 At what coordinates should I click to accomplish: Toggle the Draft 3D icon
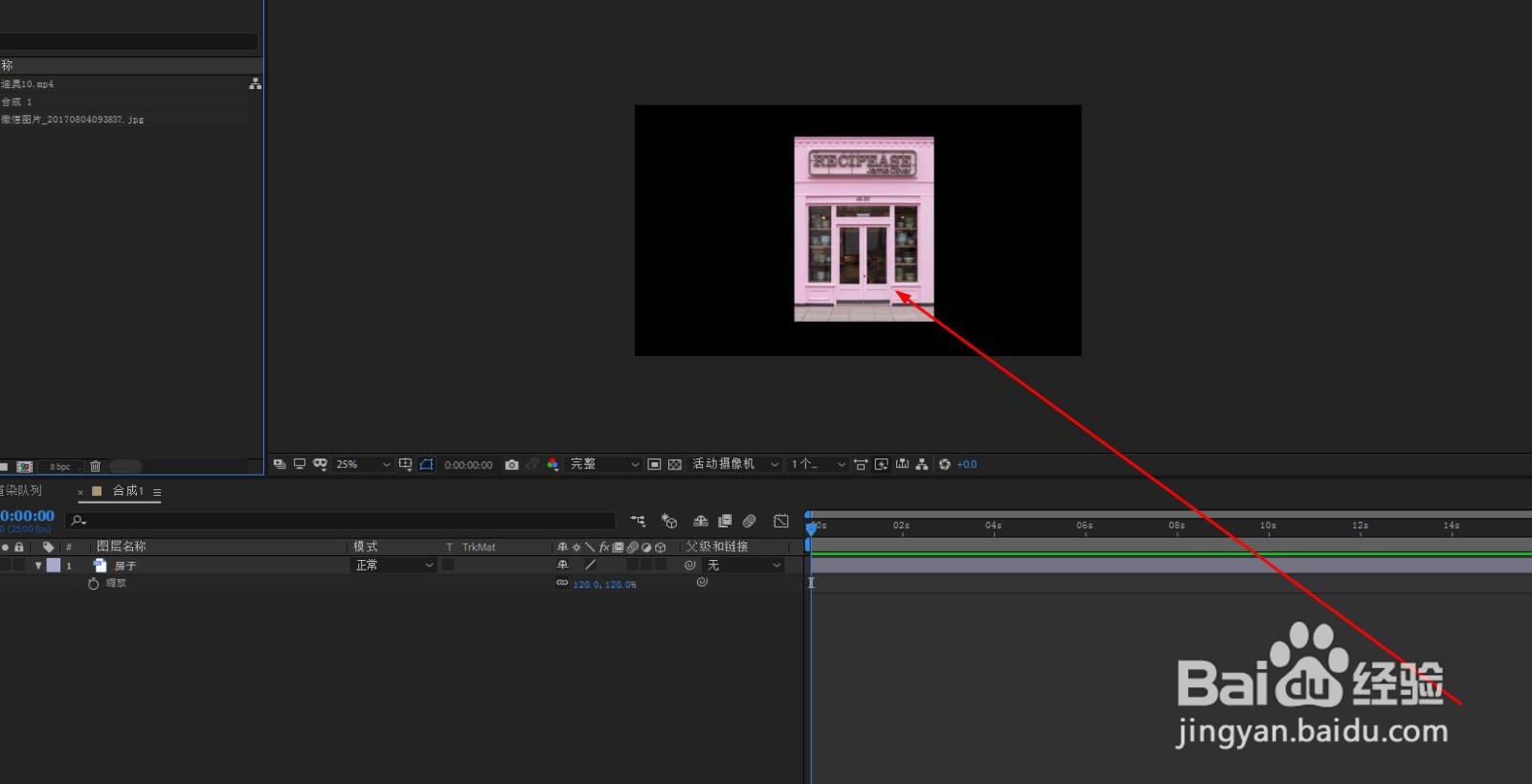point(669,521)
